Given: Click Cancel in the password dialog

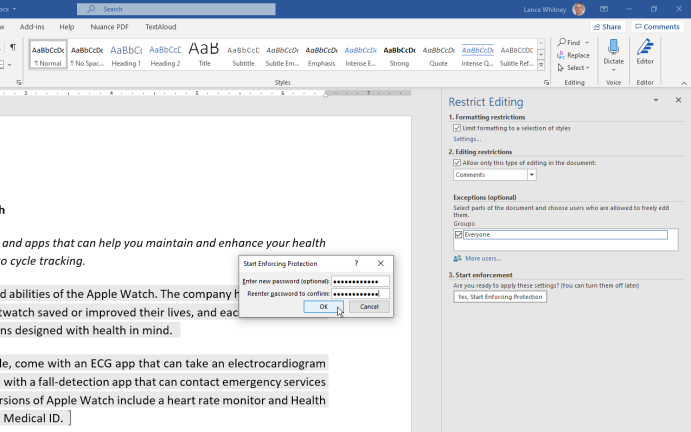Looking at the screenshot, I should click(369, 307).
